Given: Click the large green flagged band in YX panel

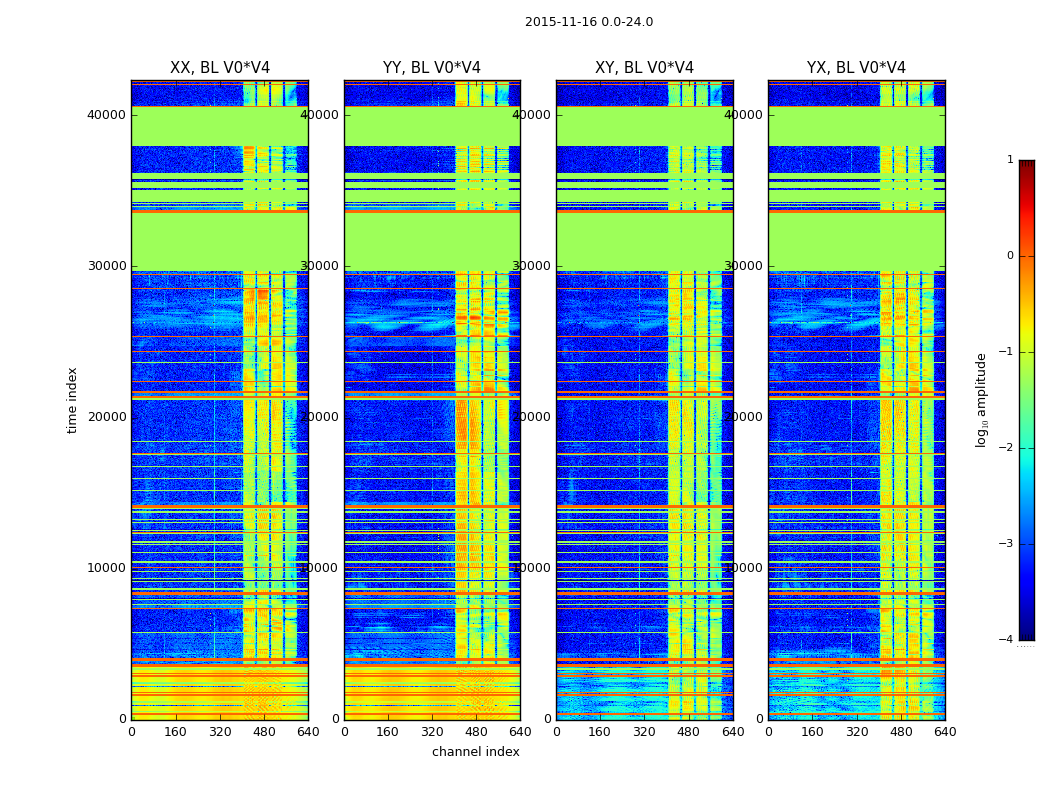Looking at the screenshot, I should [856, 241].
